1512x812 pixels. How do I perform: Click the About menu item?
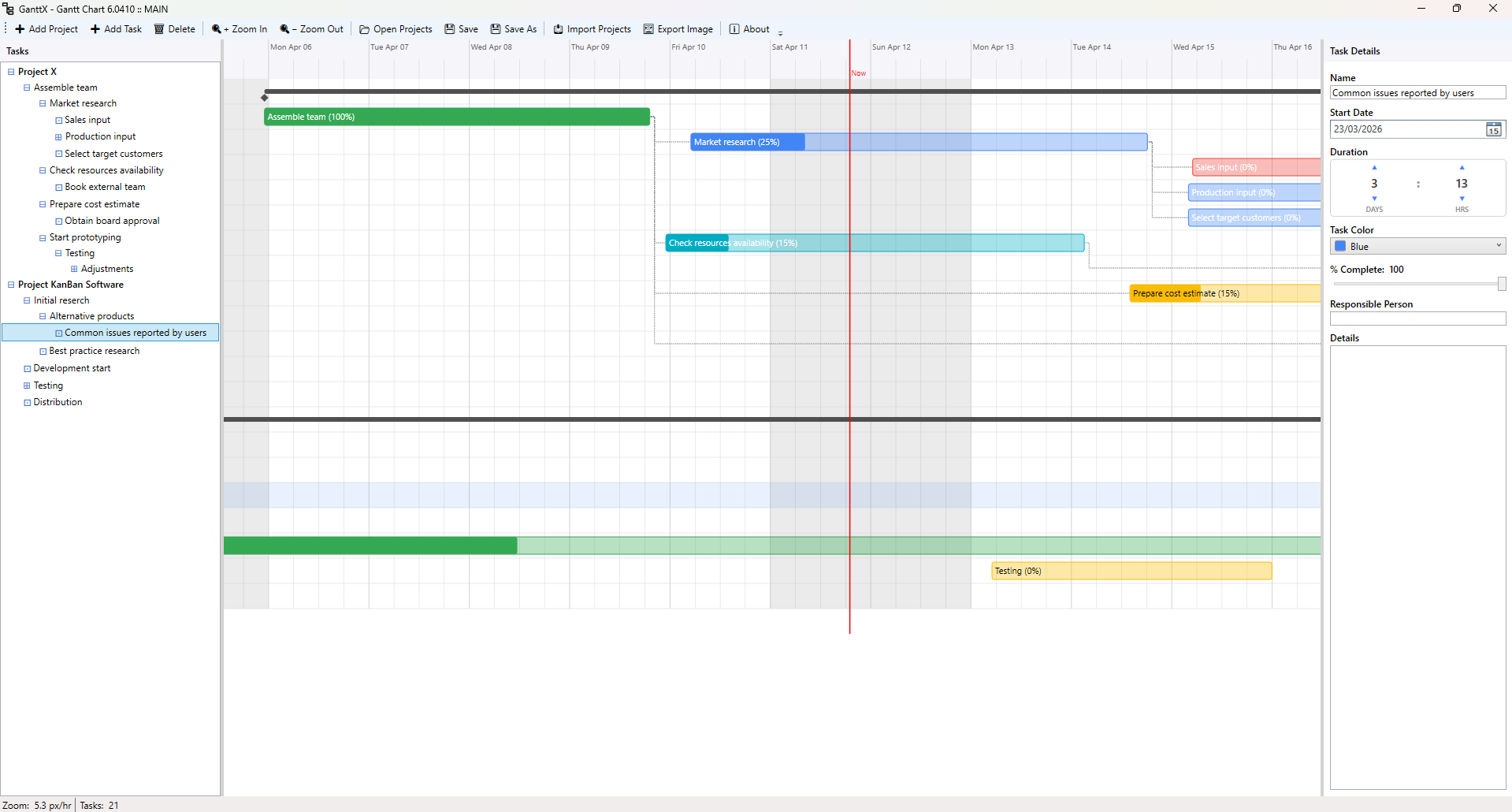coord(749,29)
